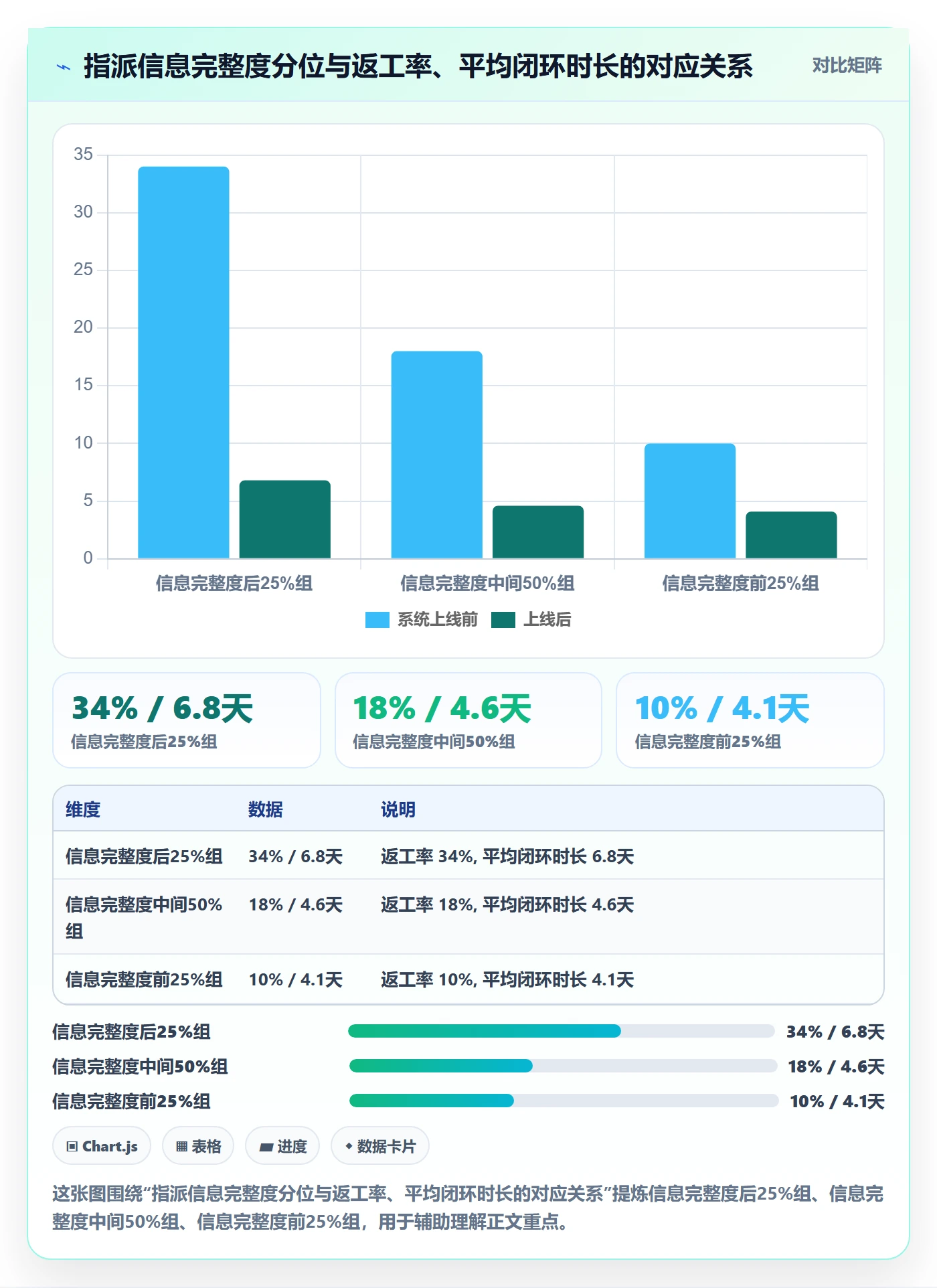Click 信息完整度中间50% 组 in the table's first column
This screenshot has width=937, height=1288.
tap(144, 918)
